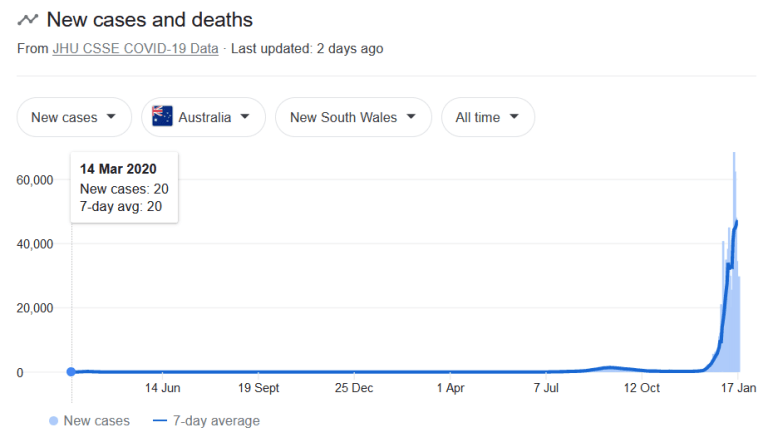Click the 7-day average line peak
Screen dimensions: 768x442
click(x=737, y=222)
